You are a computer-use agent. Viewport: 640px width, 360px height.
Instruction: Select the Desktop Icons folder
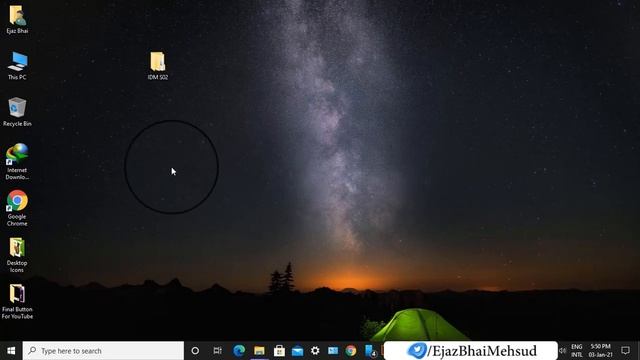click(17, 255)
